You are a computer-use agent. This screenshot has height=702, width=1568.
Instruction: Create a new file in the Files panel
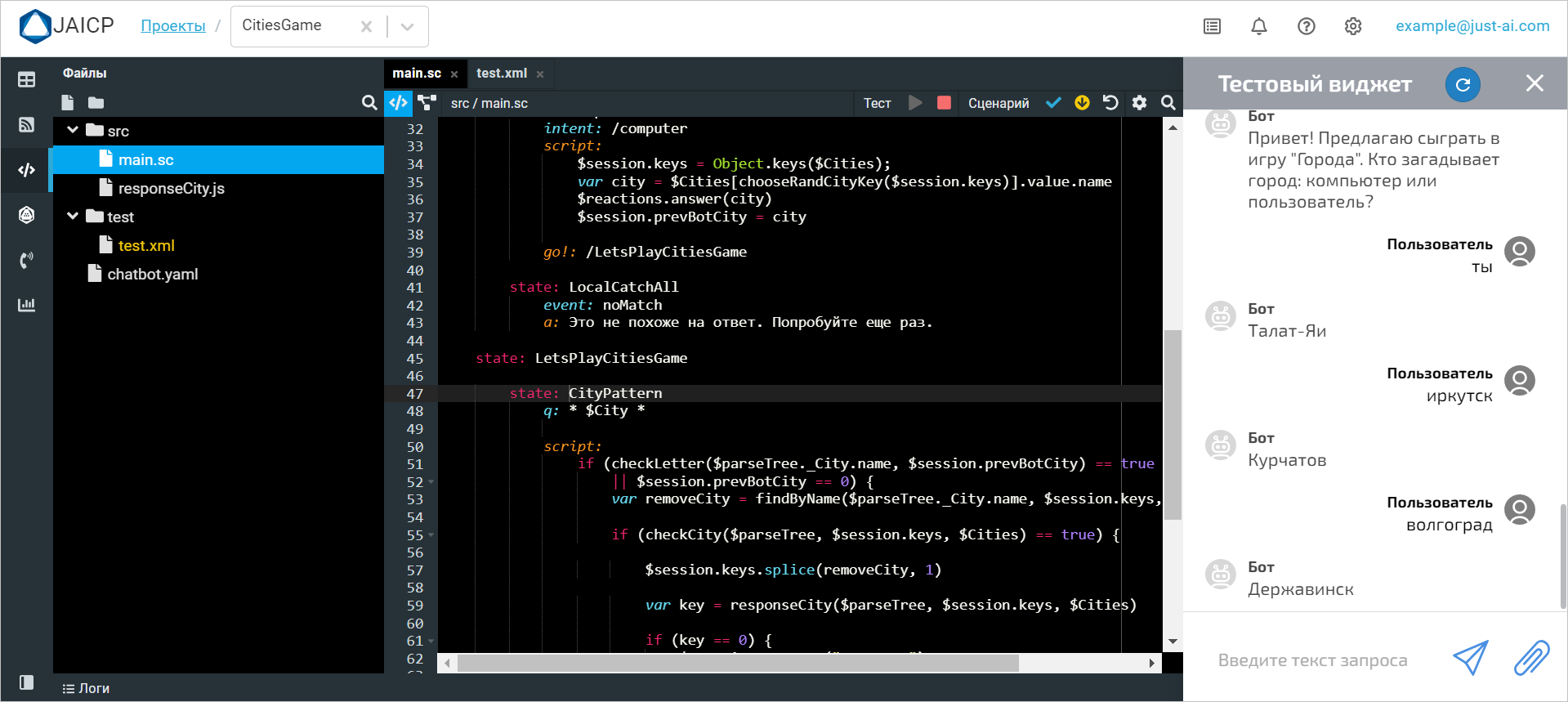[x=68, y=103]
